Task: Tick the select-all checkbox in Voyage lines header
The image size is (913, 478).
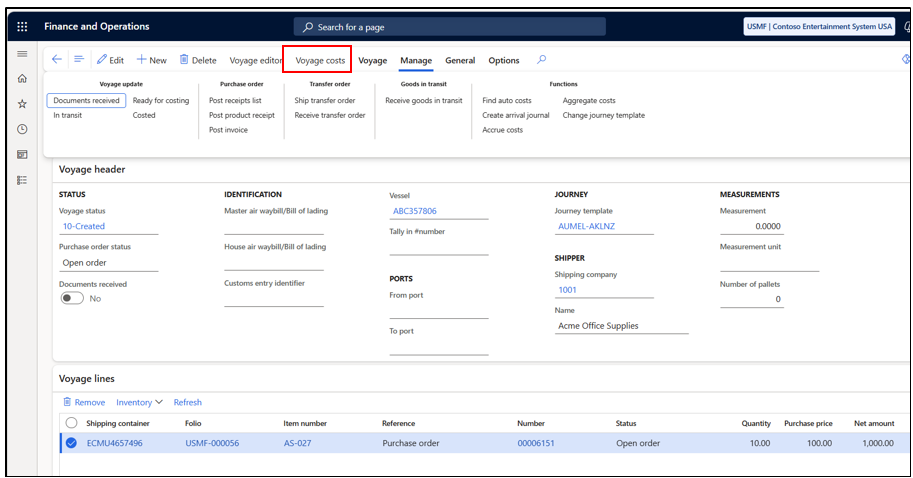Action: tap(71, 423)
